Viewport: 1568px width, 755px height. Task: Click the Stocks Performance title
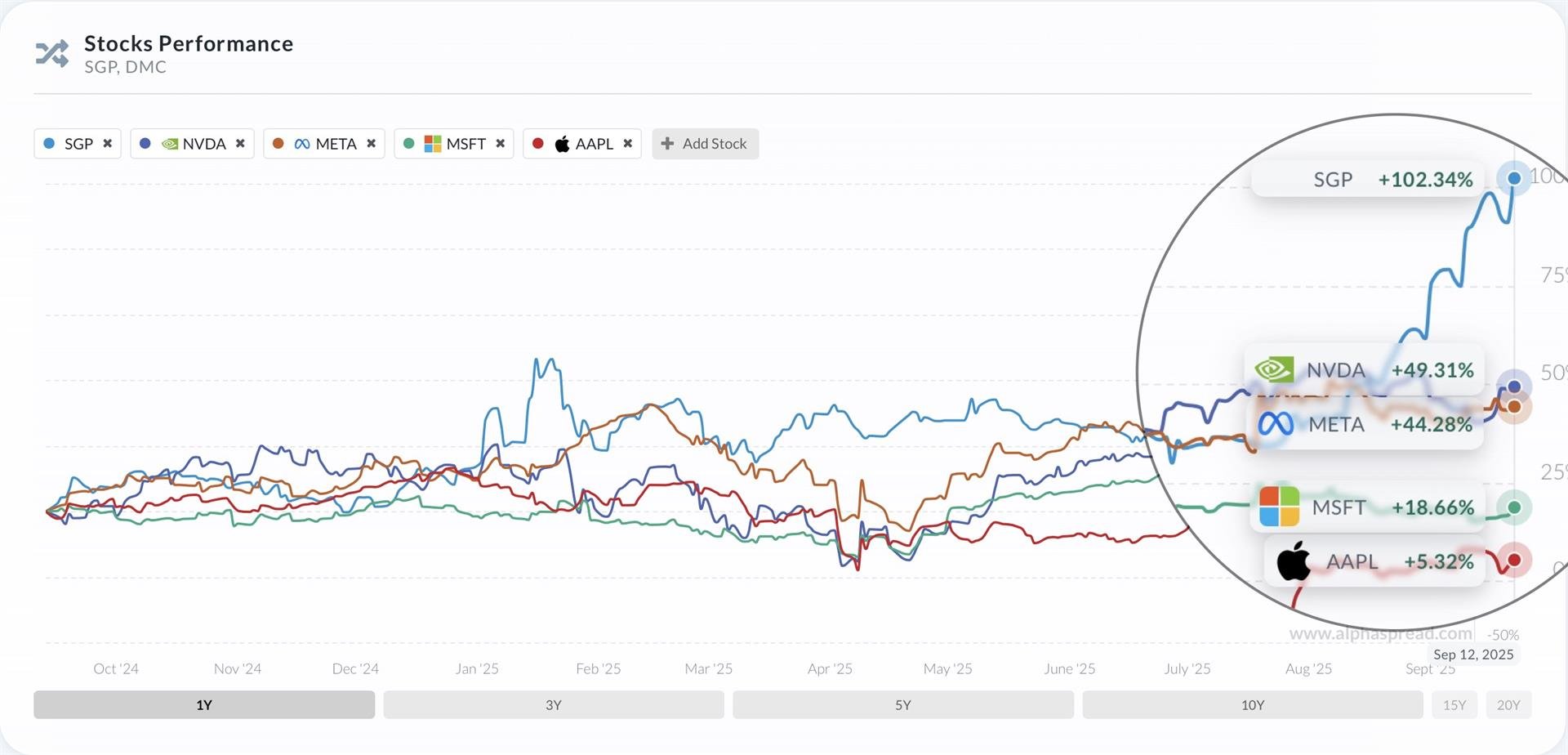pyautogui.click(x=189, y=43)
